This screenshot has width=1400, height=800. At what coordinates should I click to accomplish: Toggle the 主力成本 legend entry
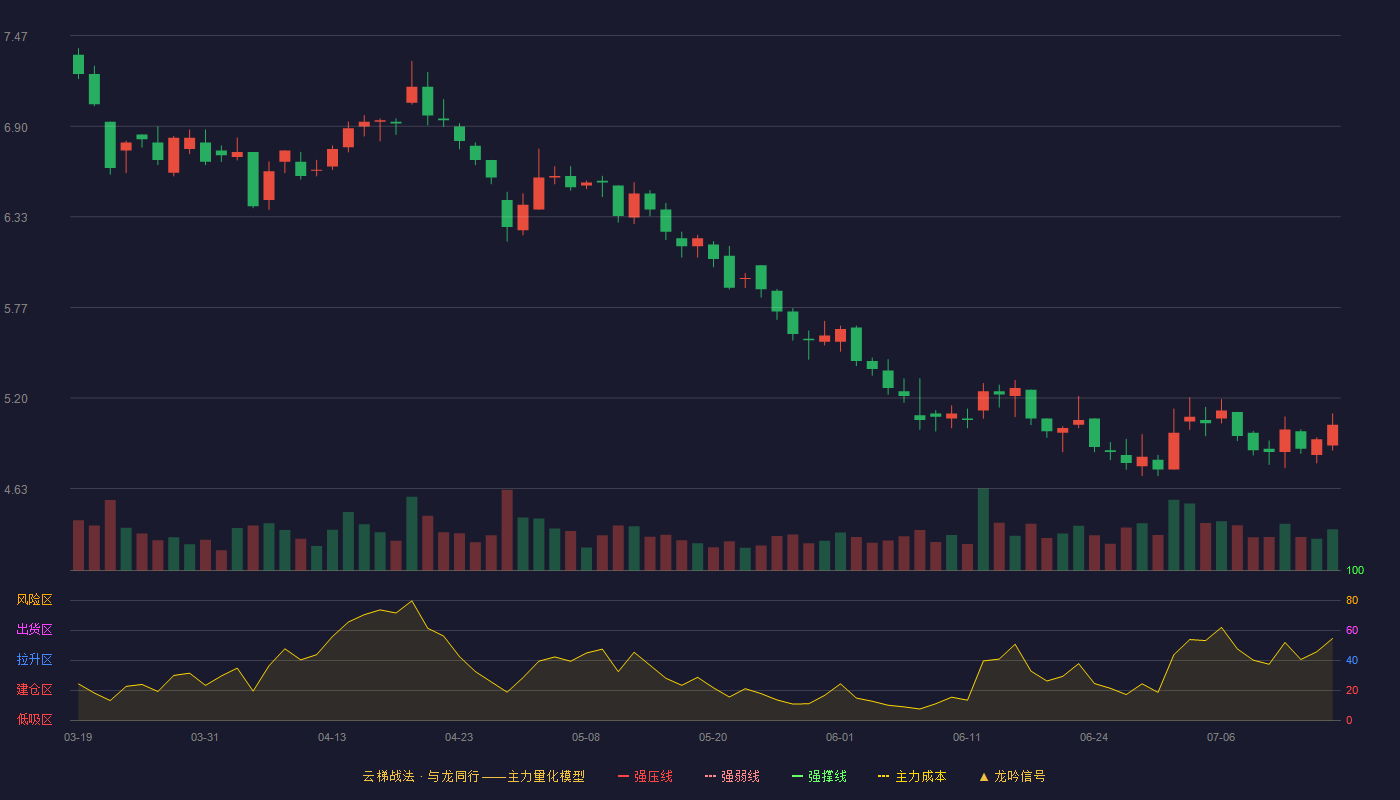click(x=912, y=776)
